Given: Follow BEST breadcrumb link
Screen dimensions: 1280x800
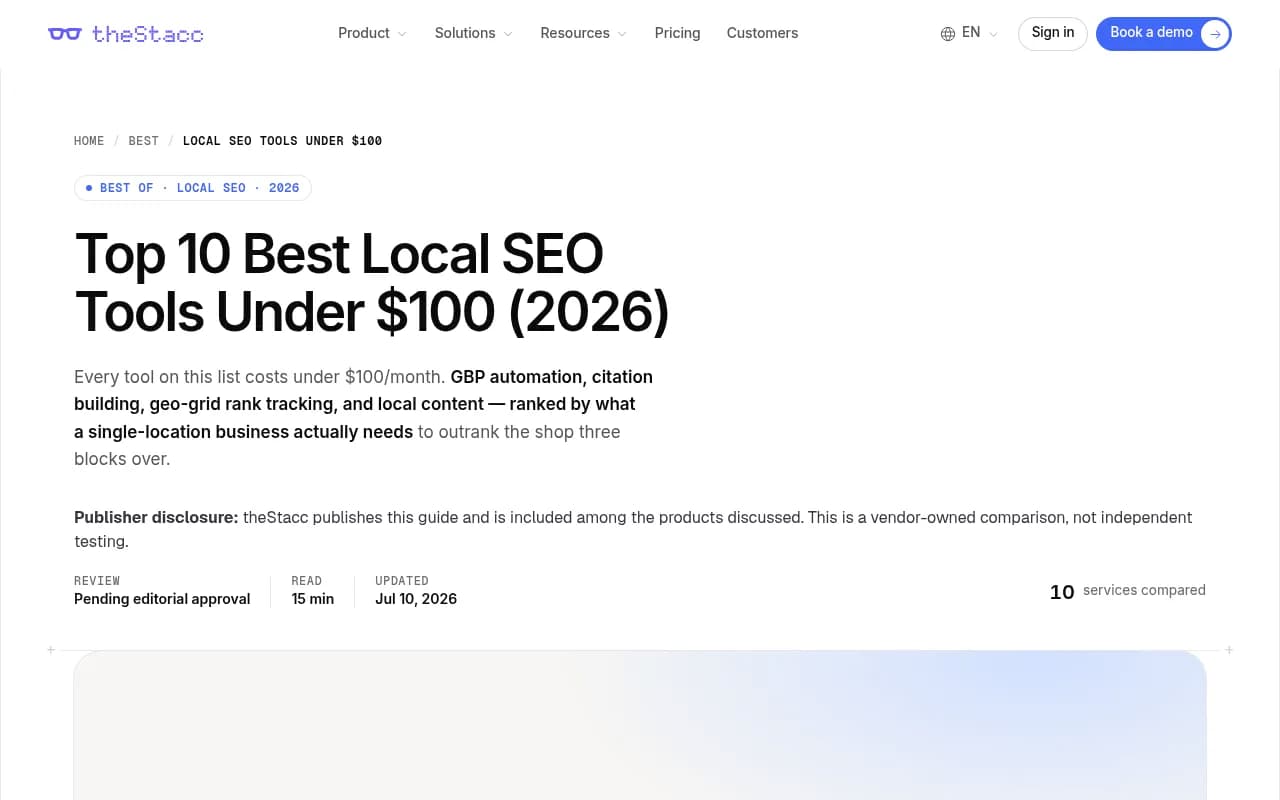Looking at the screenshot, I should tap(143, 141).
